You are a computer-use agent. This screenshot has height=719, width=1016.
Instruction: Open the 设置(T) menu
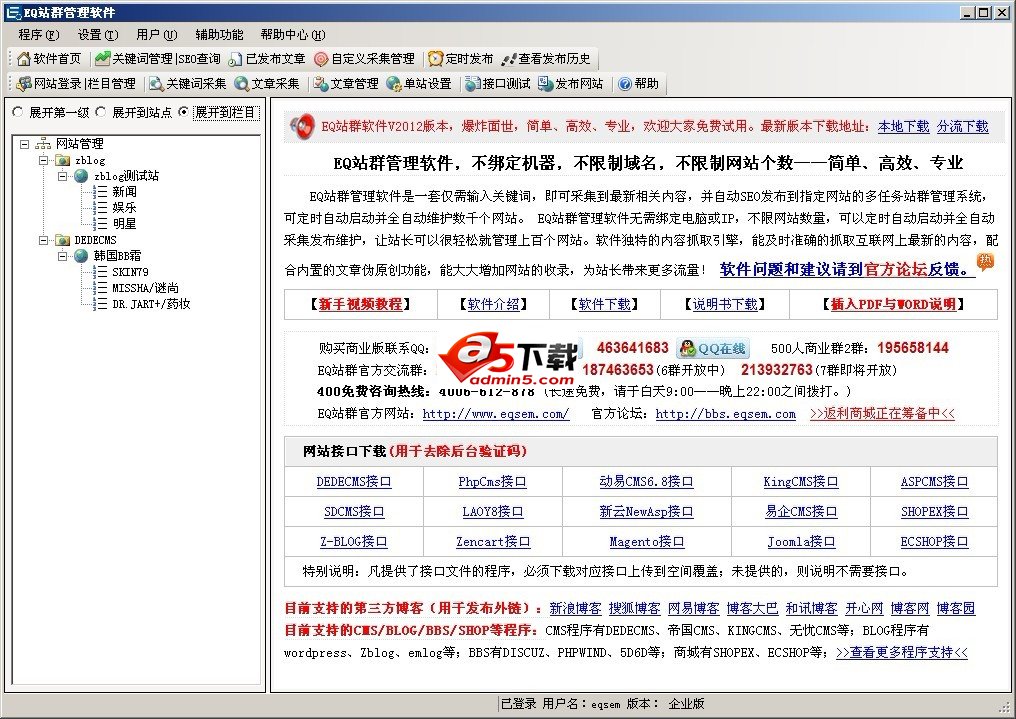point(98,34)
